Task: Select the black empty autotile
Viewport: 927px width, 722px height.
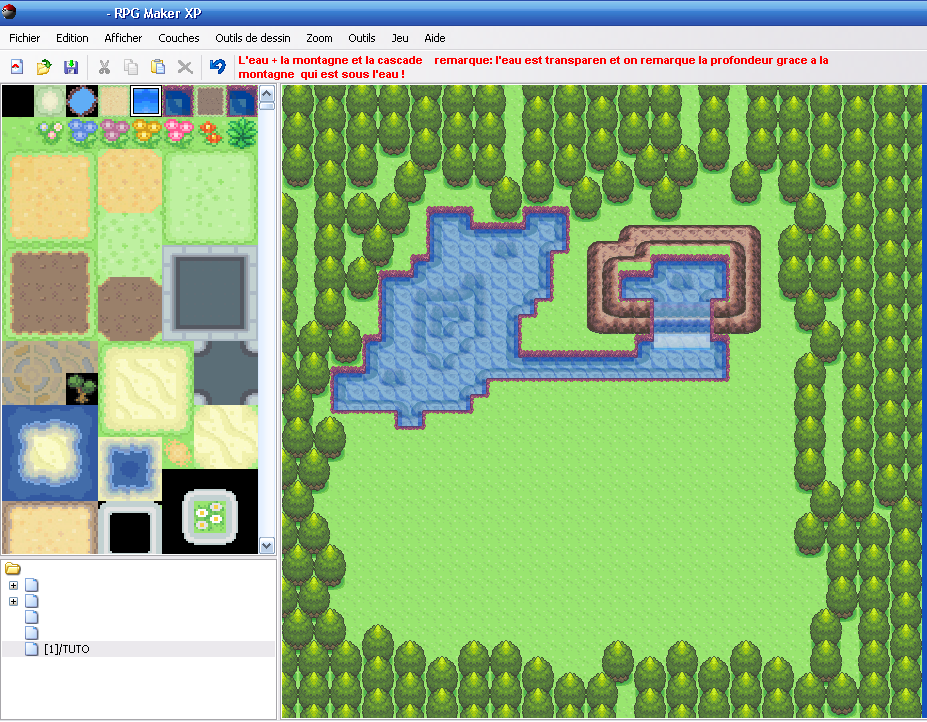Action: pyautogui.click(x=18, y=101)
